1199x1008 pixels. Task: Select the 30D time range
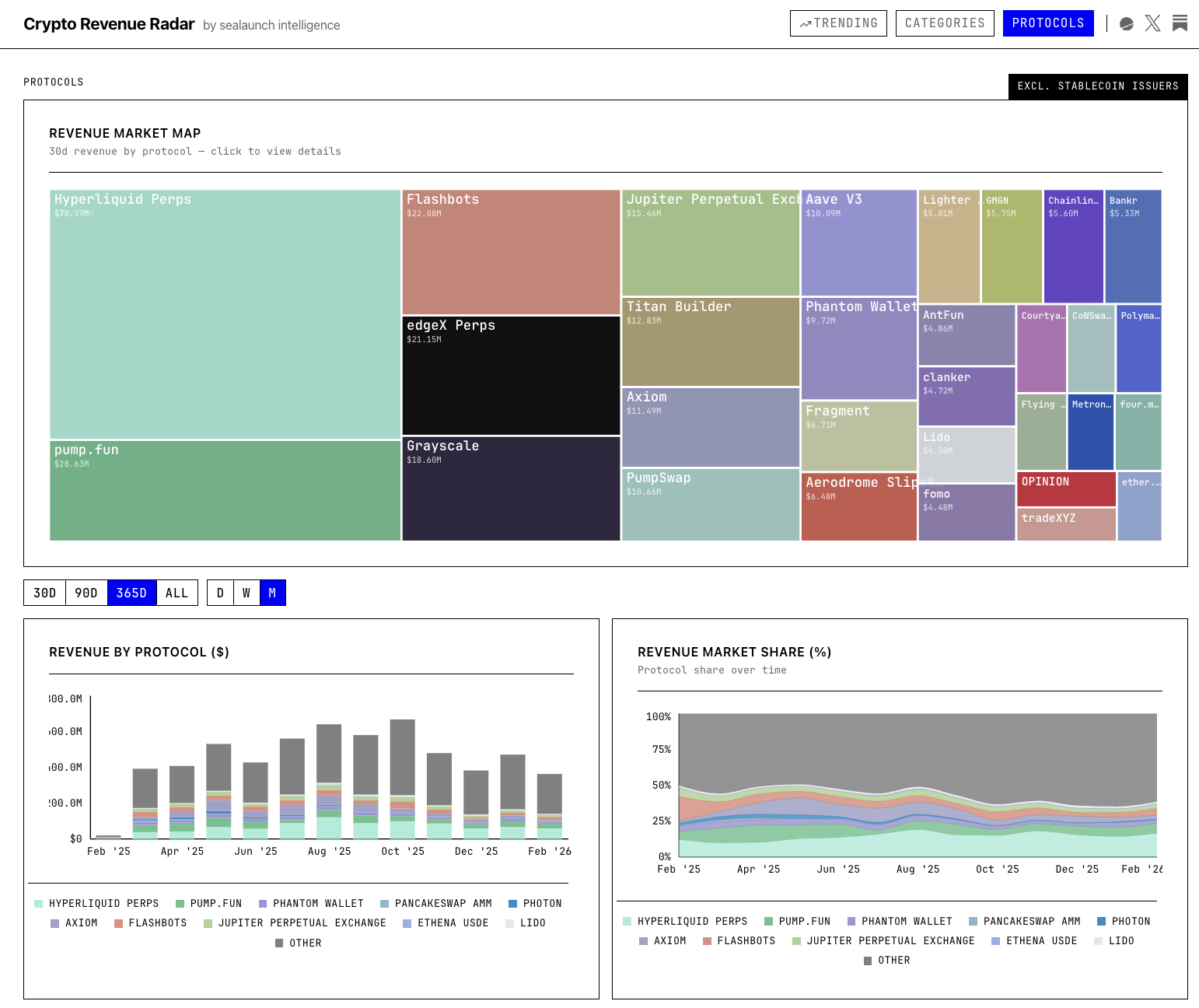tap(44, 592)
